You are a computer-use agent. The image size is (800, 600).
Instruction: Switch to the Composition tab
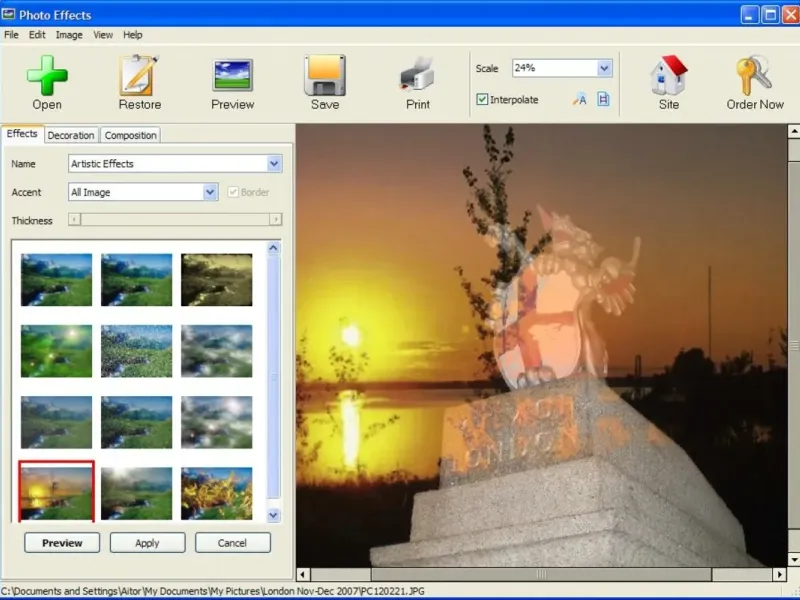click(131, 135)
